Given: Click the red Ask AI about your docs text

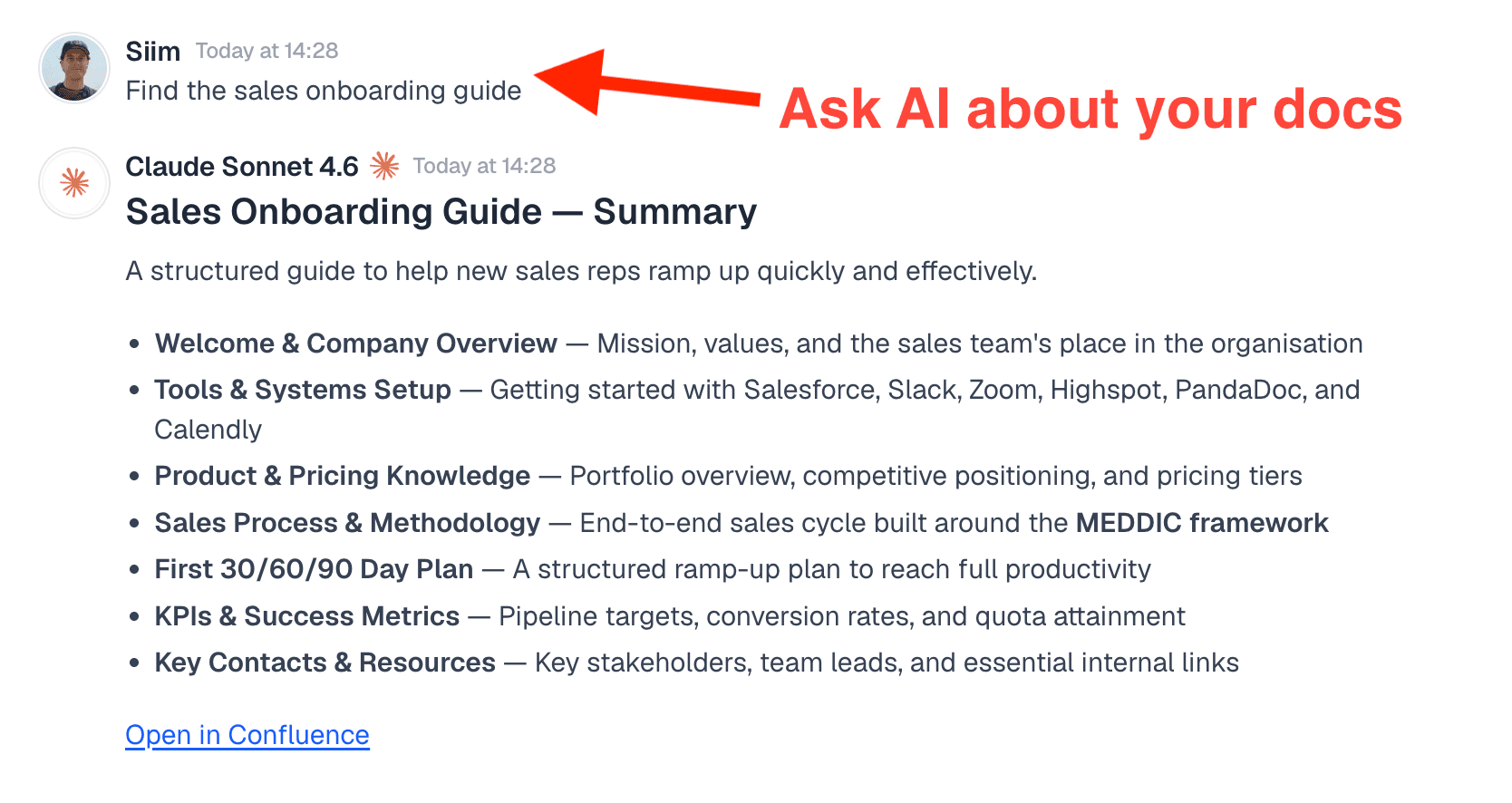Looking at the screenshot, I should (x=1090, y=110).
